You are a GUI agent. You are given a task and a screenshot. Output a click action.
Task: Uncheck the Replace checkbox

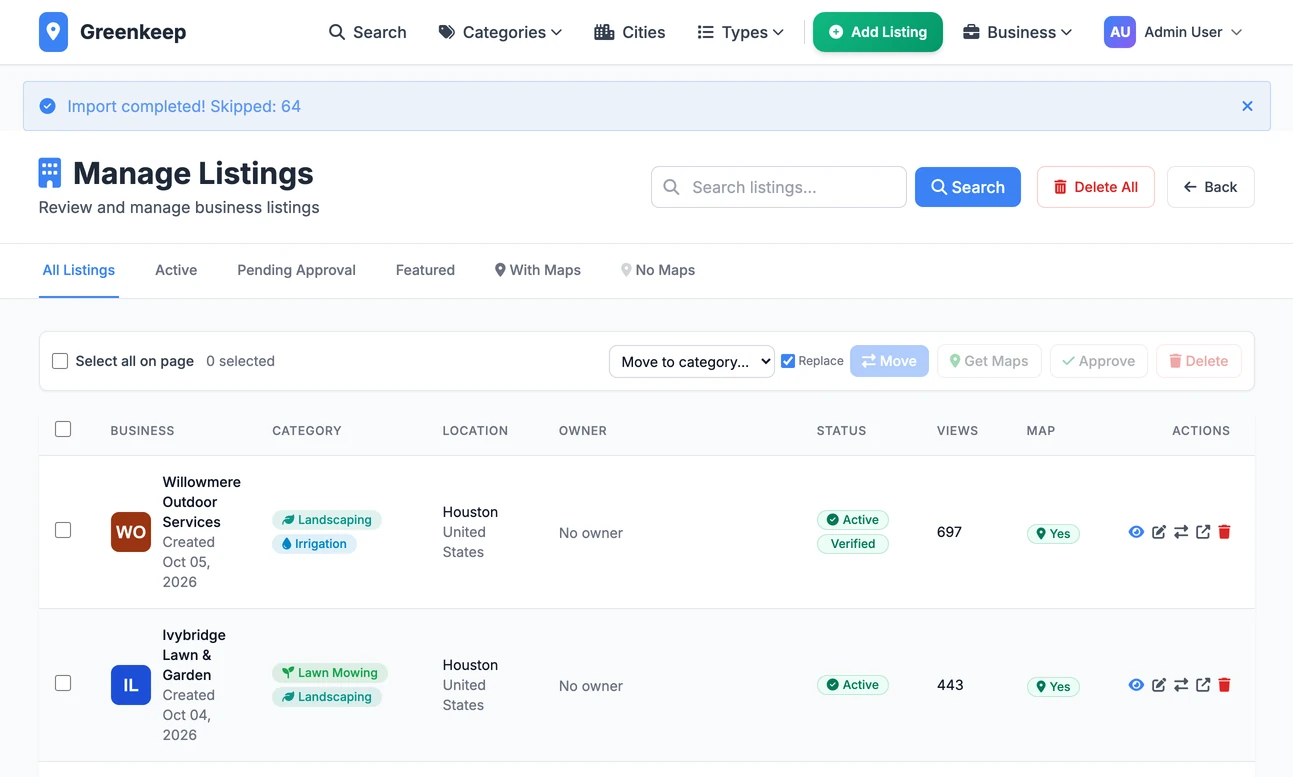788,361
